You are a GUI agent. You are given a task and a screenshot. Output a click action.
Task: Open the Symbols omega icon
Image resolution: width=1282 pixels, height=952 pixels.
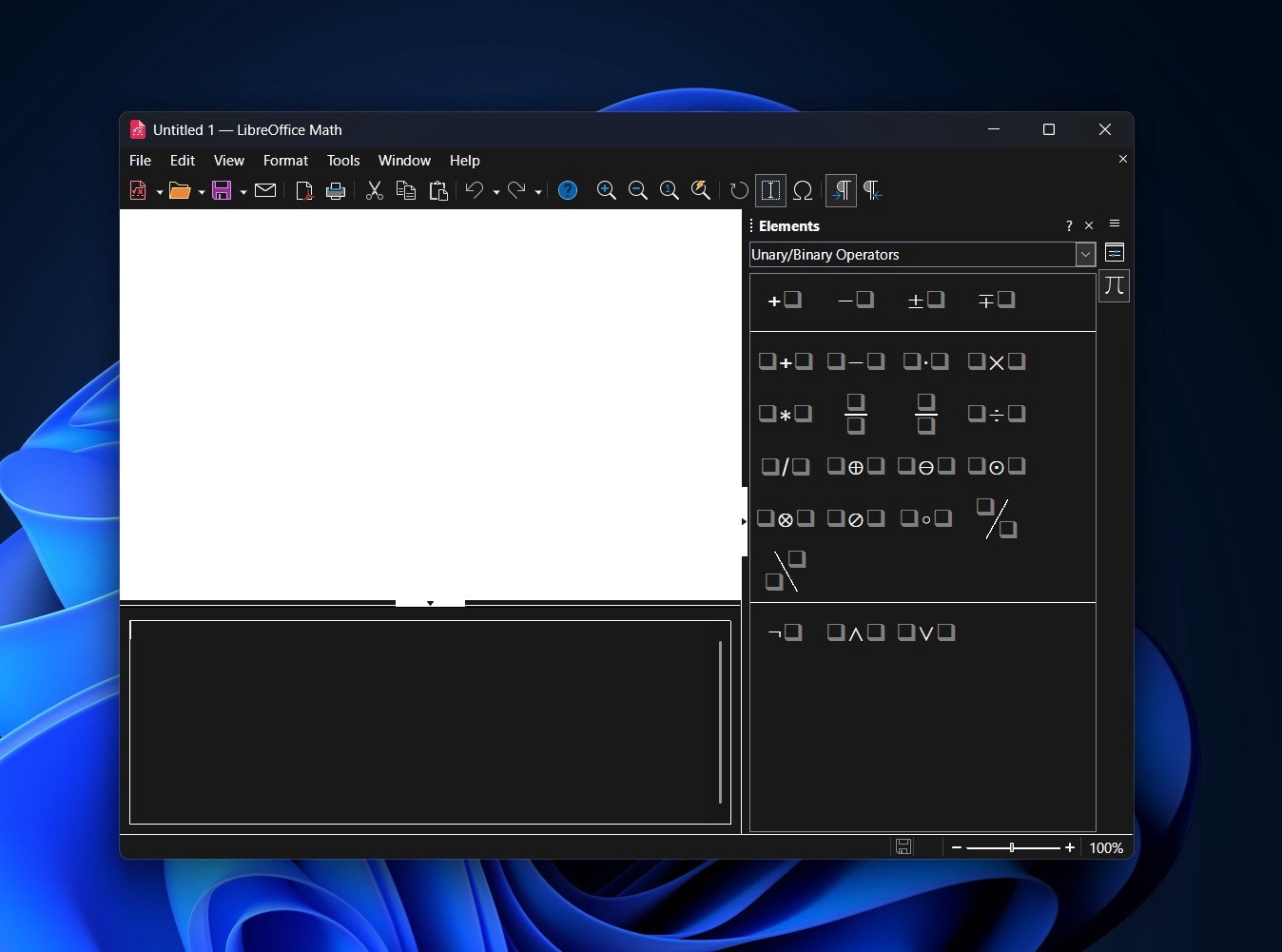coord(803,190)
